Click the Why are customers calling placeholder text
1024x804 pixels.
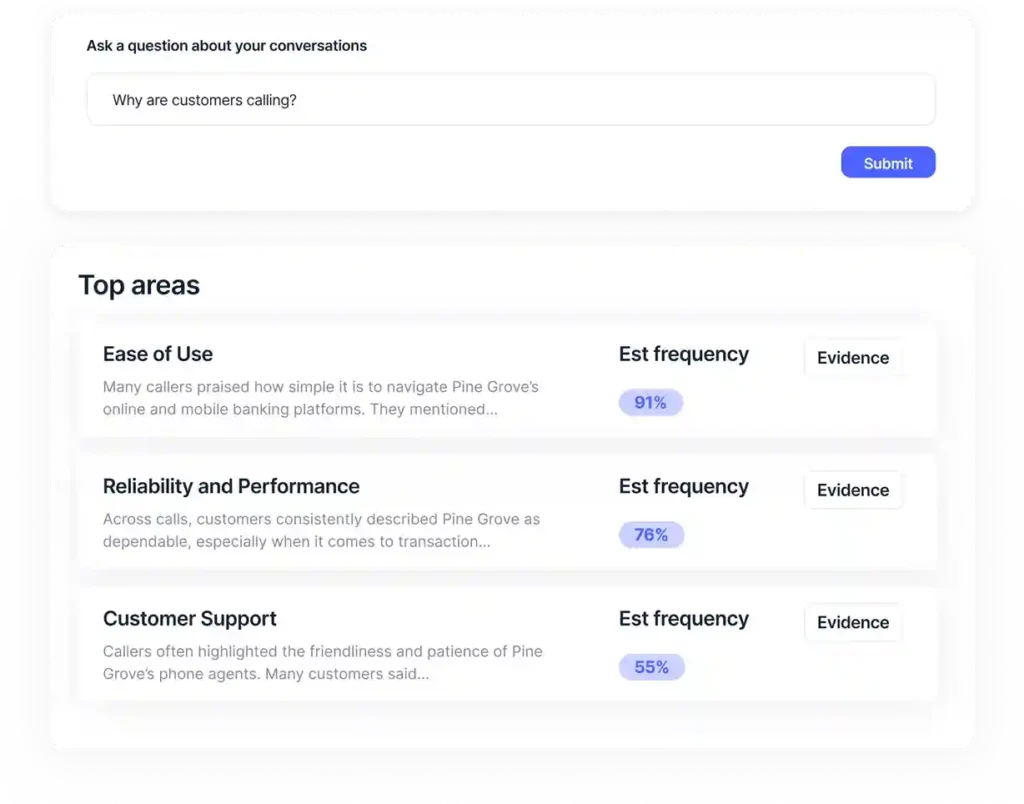[x=205, y=99]
